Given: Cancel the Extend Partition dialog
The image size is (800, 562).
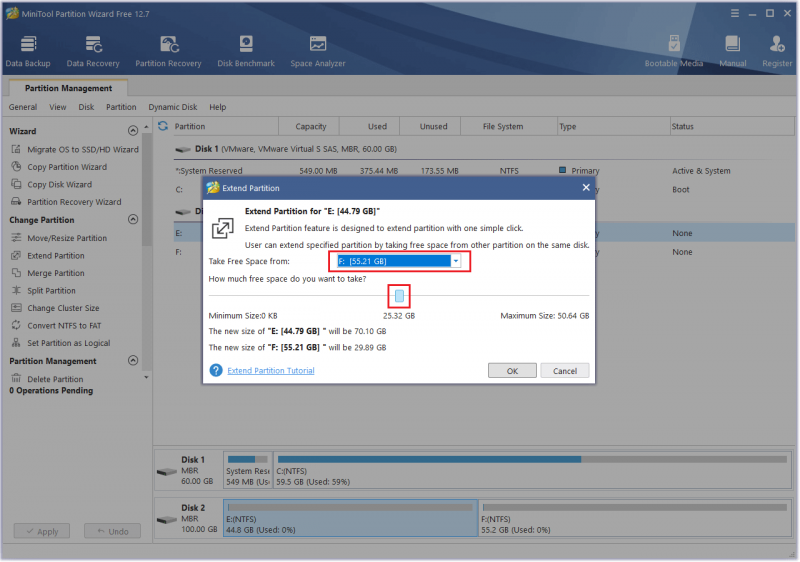Looking at the screenshot, I should (565, 371).
